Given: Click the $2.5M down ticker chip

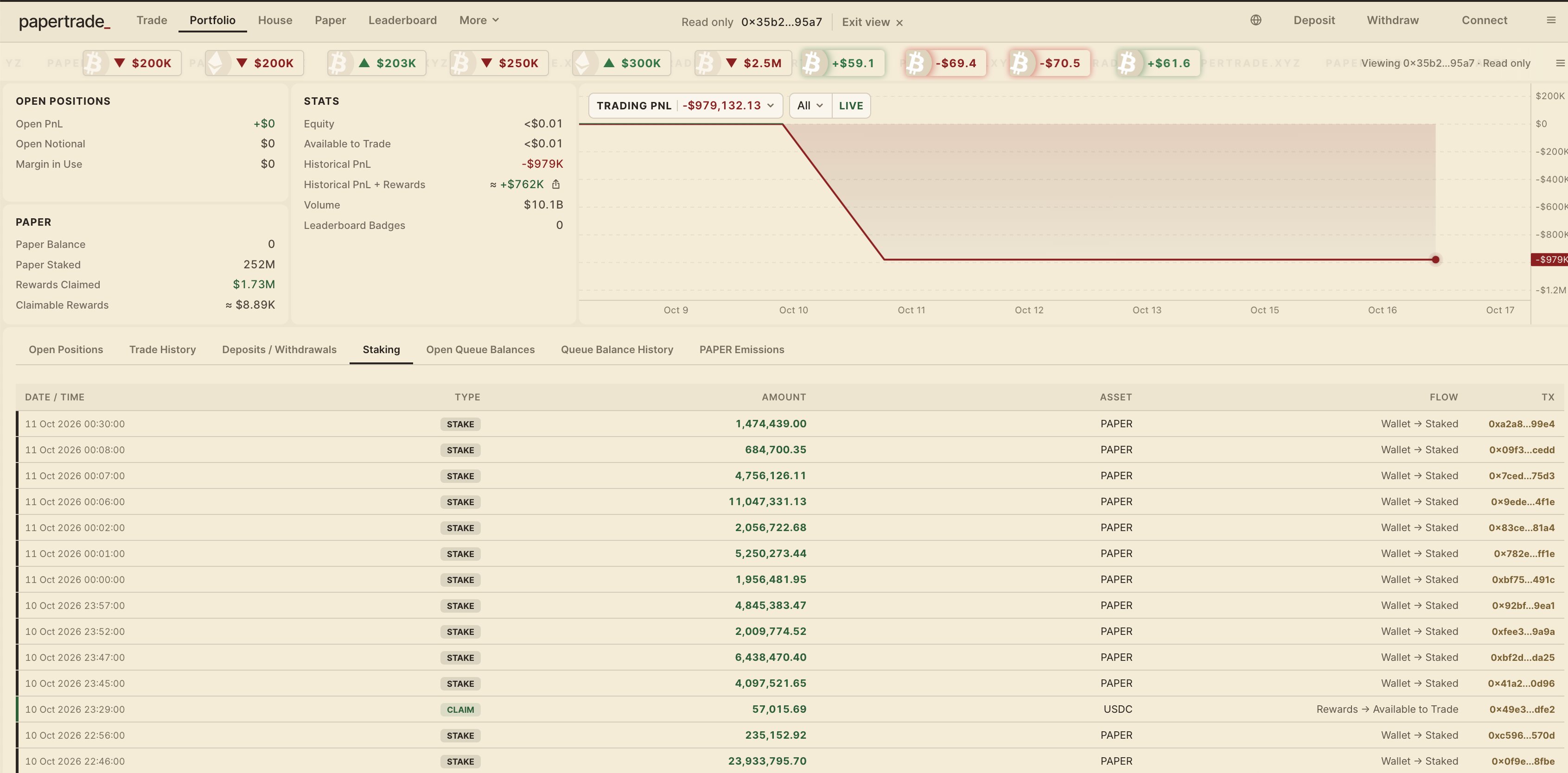Looking at the screenshot, I should (x=743, y=63).
